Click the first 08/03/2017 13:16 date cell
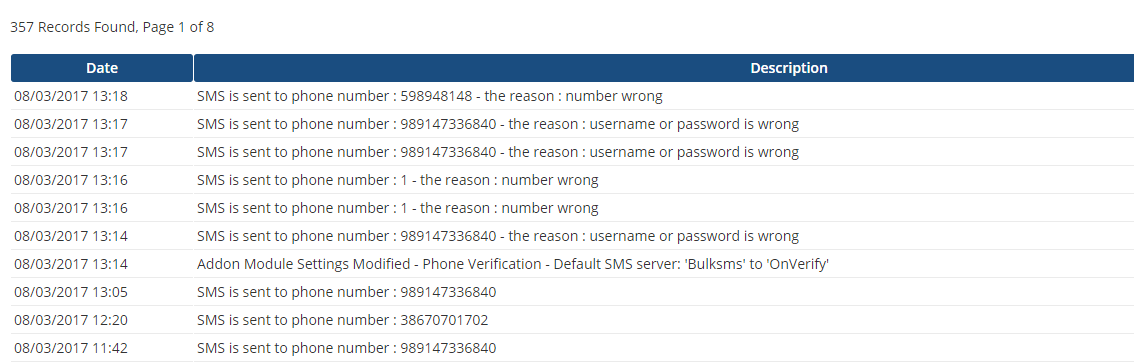Screen dimensions: 1134x362 71,180
